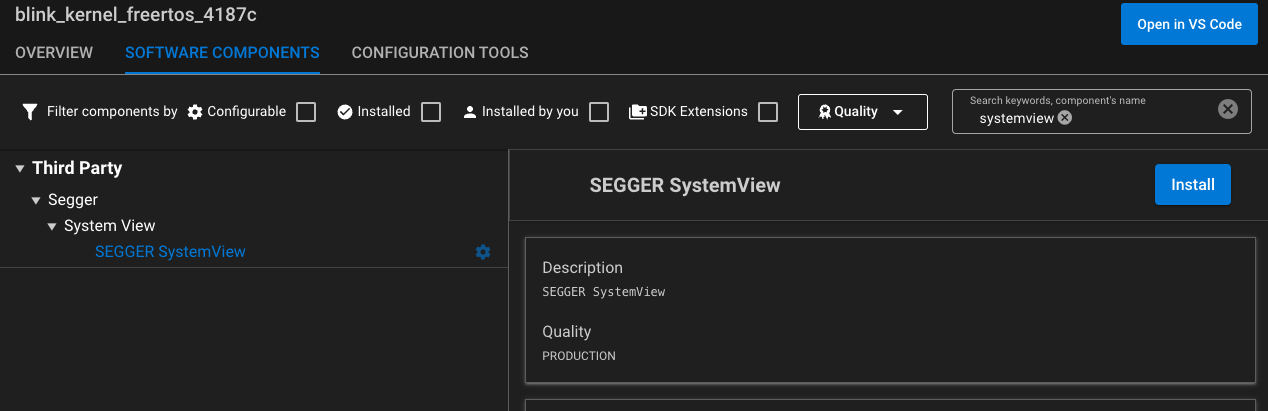The height and width of the screenshot is (411, 1268).
Task: Click the System View subgroup label
Action: pos(110,226)
